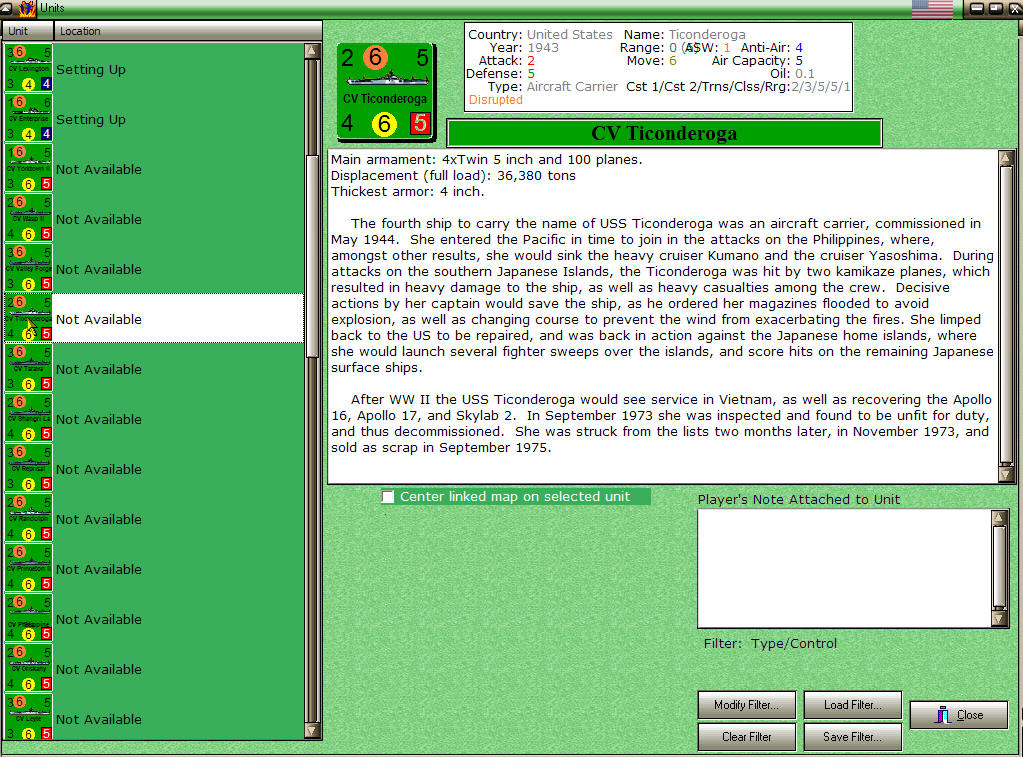Click the Setting Up location for CV Lexington
This screenshot has height=757, width=1023.
91,69
